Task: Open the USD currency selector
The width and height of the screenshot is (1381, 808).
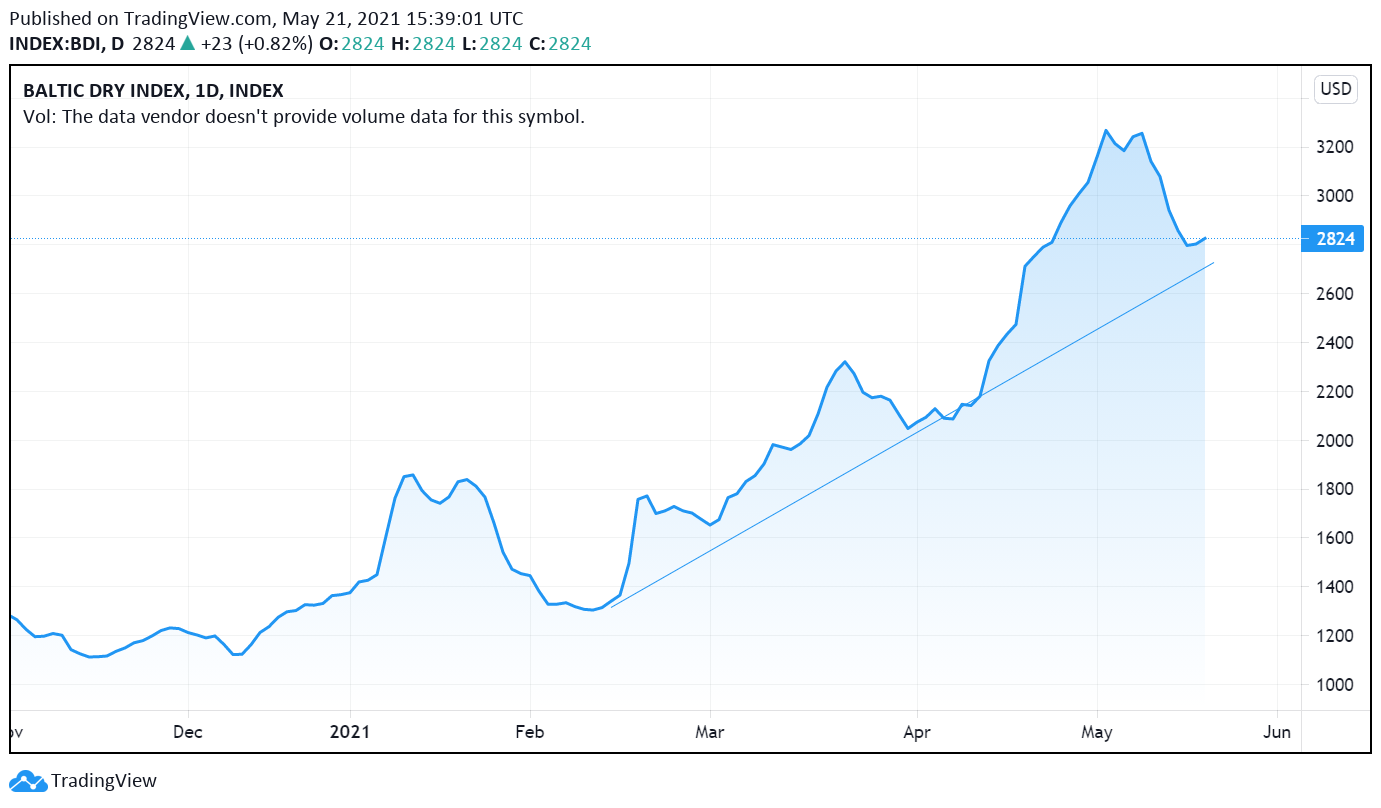Action: (1335, 89)
